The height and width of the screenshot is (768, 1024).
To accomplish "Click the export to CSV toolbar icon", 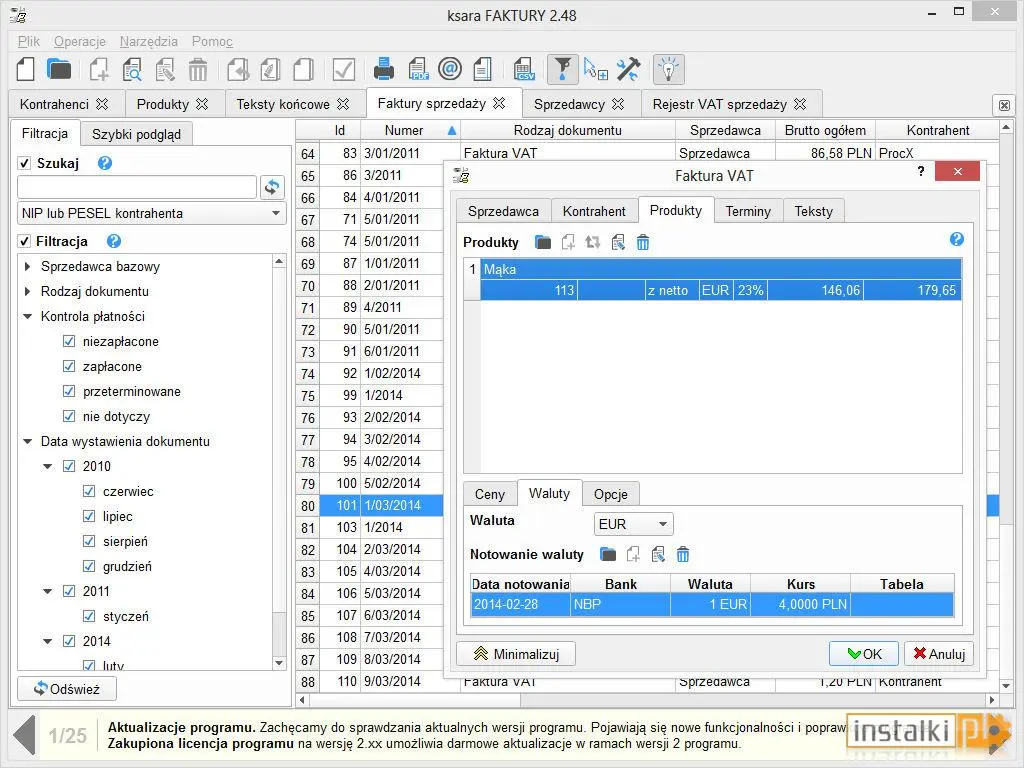I will 523,69.
